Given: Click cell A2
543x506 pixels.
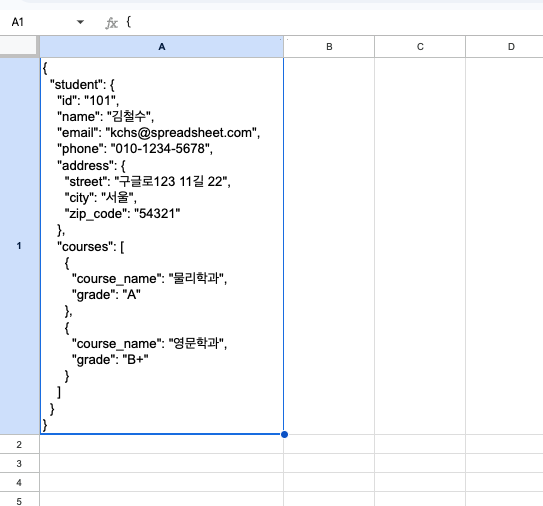Looking at the screenshot, I should coord(162,444).
